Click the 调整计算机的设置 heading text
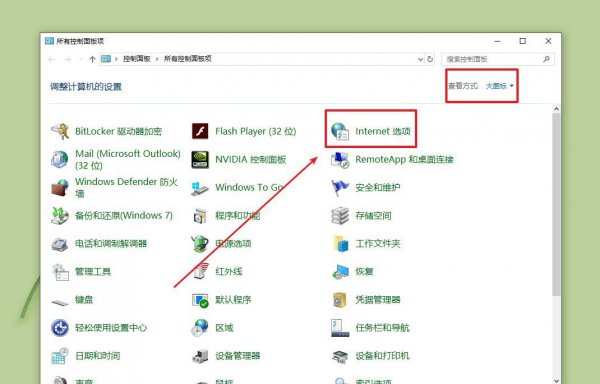The width and height of the screenshot is (600, 384). [x=86, y=87]
